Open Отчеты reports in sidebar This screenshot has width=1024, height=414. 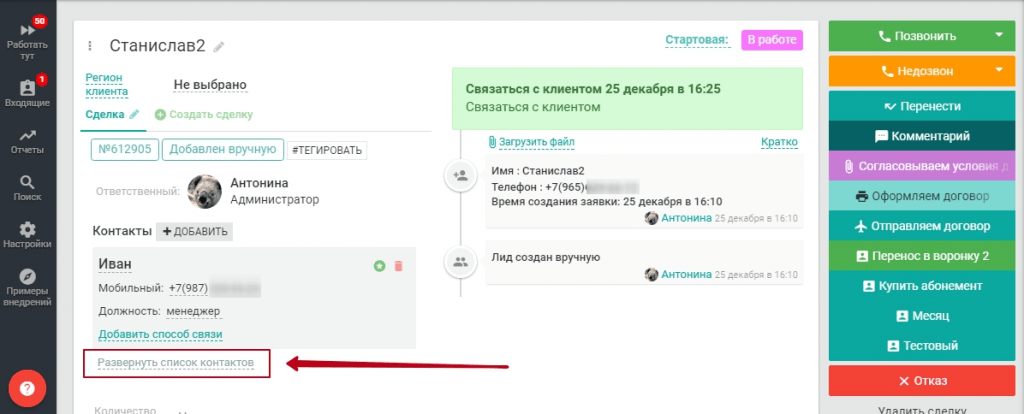(27, 141)
